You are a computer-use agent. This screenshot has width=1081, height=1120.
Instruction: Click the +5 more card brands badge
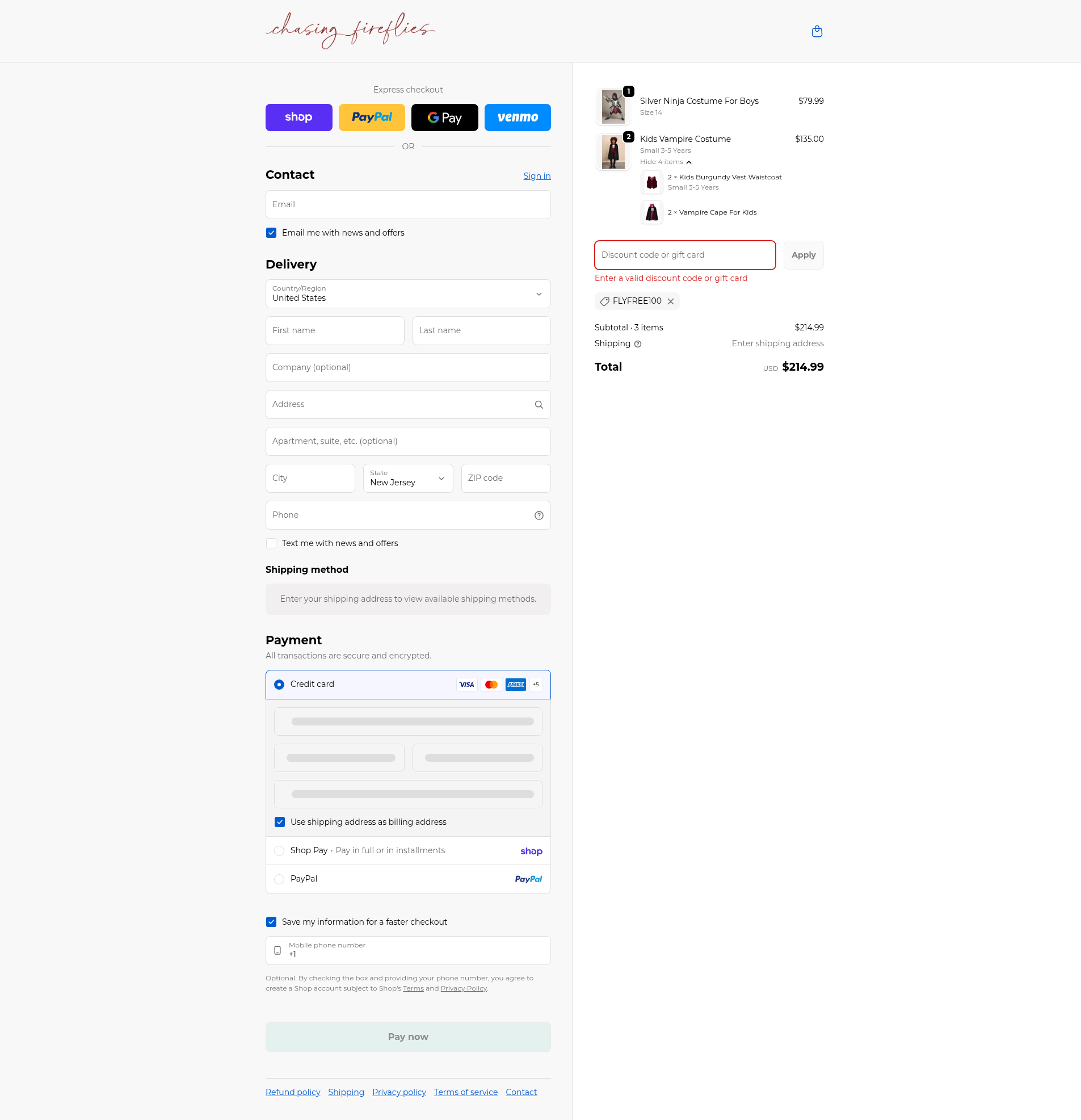click(535, 685)
